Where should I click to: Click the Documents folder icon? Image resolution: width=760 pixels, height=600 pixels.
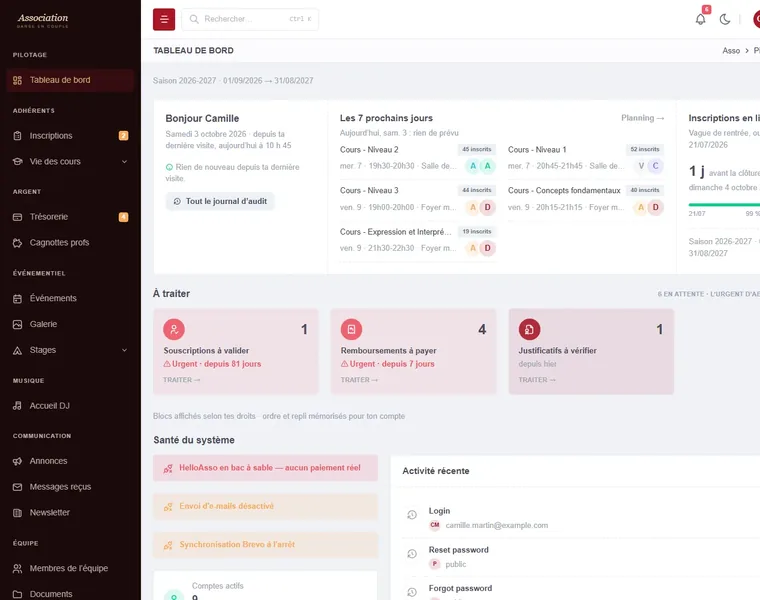pos(17,594)
